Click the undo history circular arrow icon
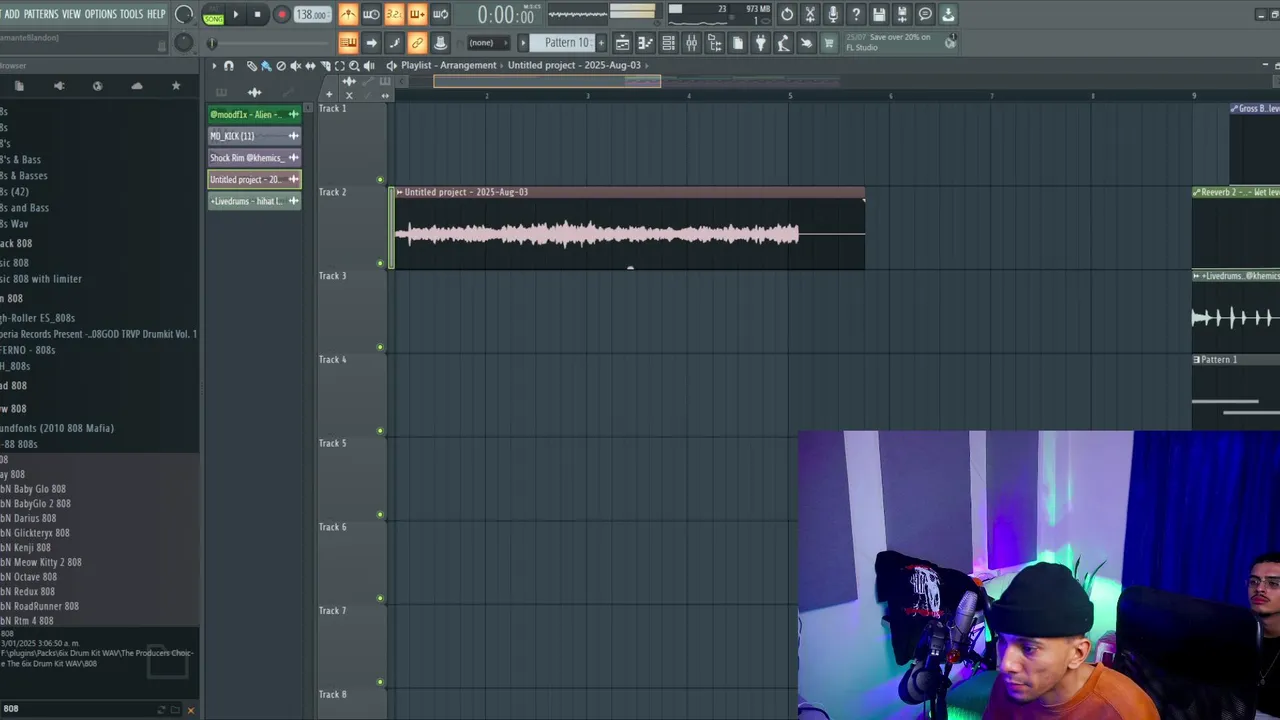 787,14
